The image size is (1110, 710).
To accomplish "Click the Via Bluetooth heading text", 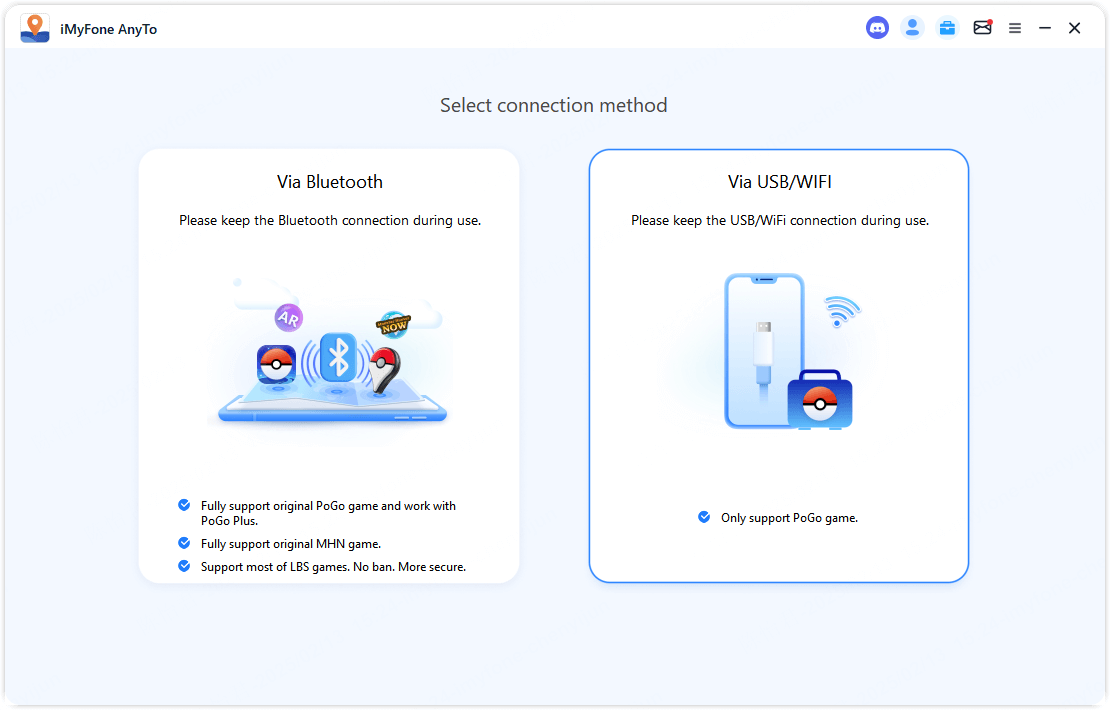I will click(x=330, y=182).
